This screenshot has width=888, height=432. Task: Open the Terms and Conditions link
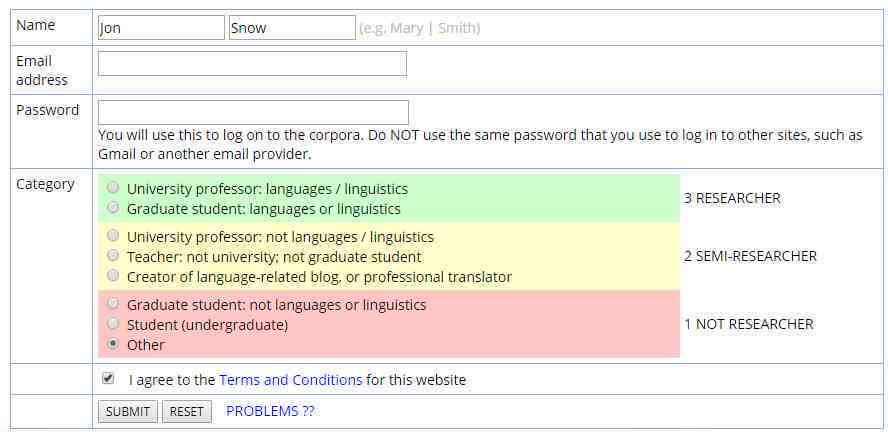click(x=291, y=380)
